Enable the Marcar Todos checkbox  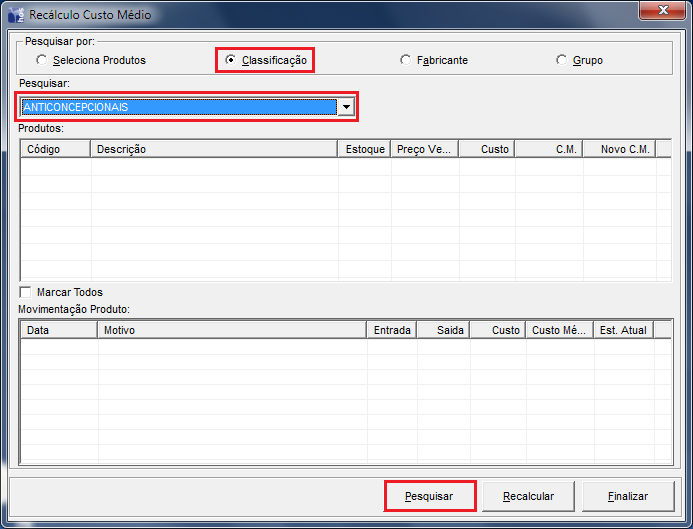(x=25, y=292)
